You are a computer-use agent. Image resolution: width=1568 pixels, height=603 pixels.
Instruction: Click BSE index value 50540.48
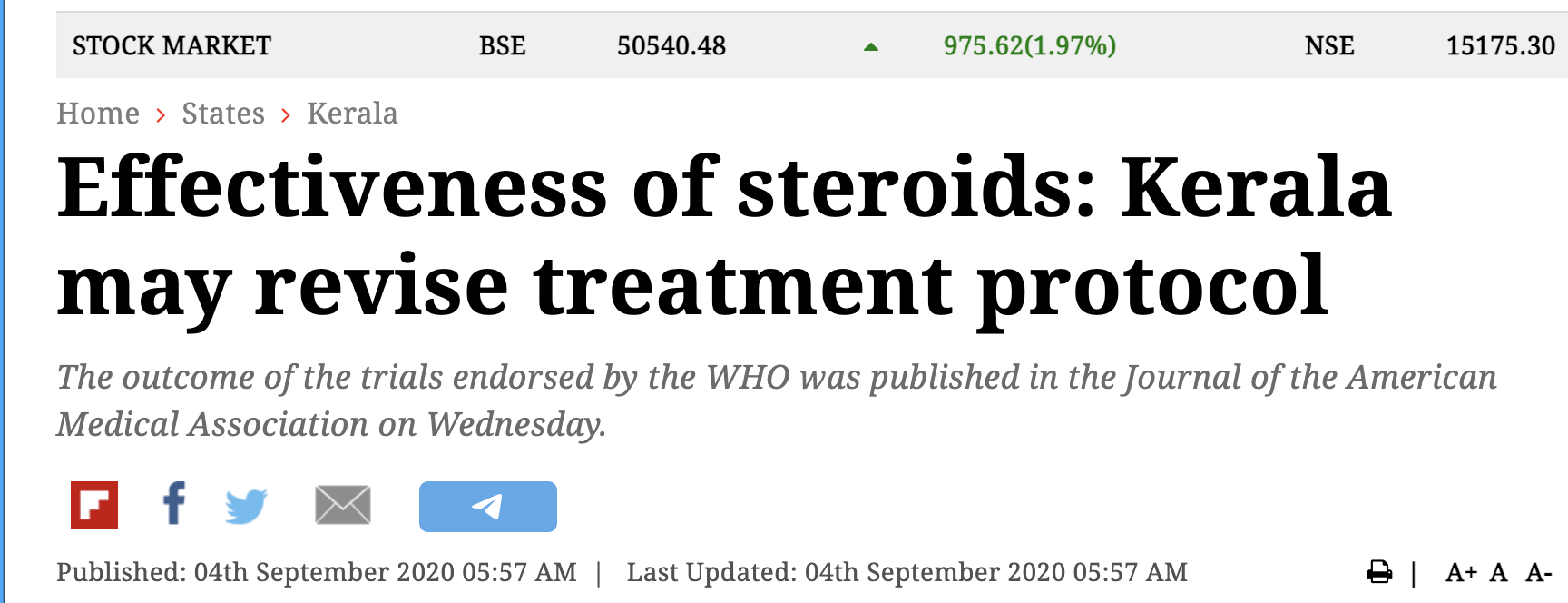pos(671,45)
